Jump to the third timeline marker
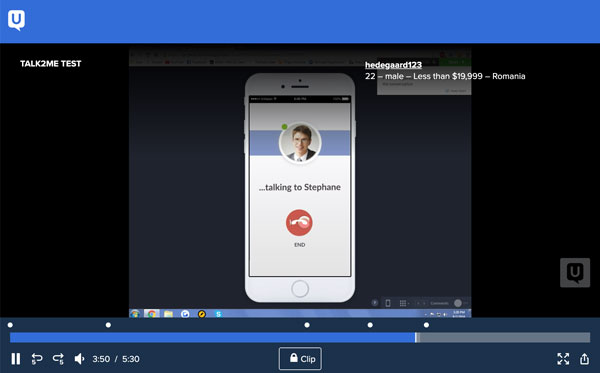 click(x=307, y=325)
